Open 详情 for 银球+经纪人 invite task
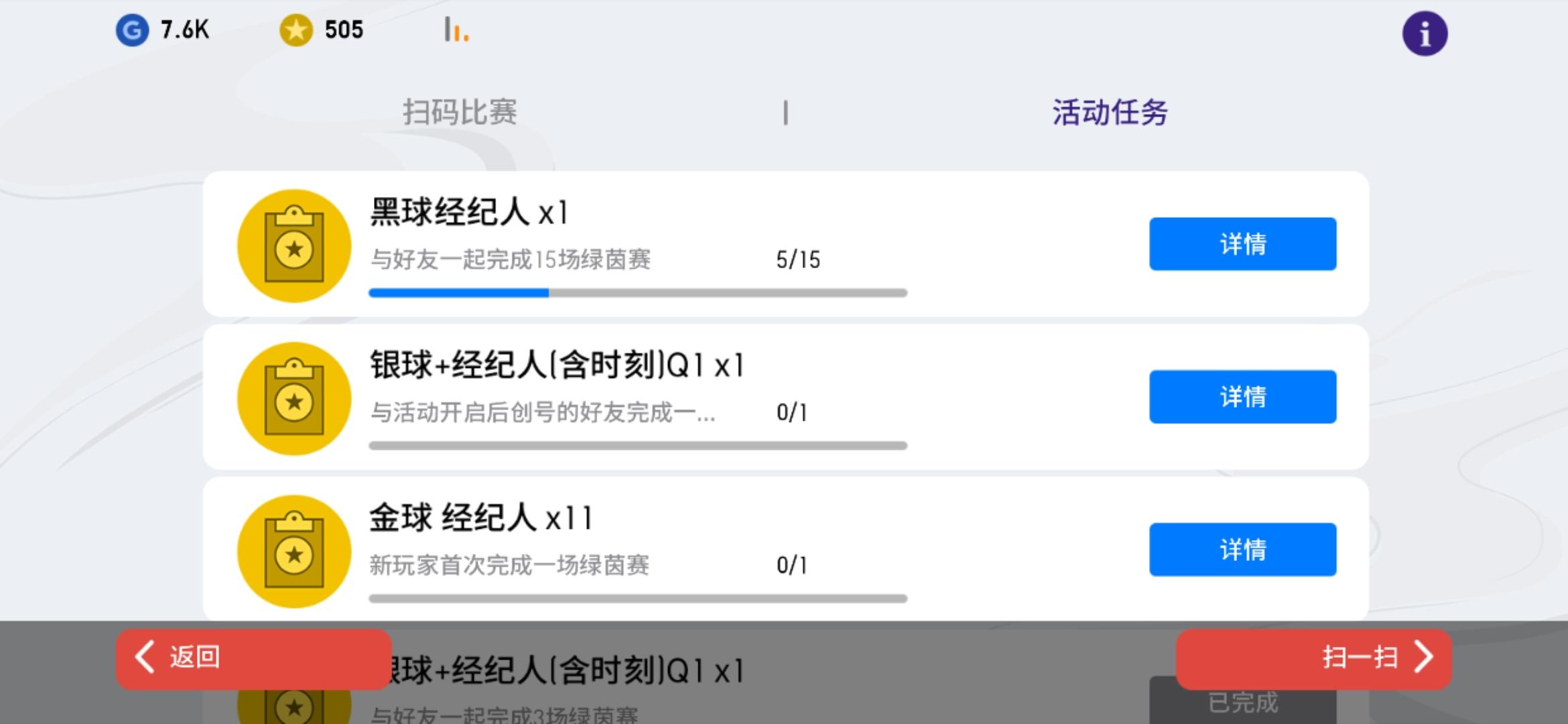Viewport: 1568px width, 724px height. pyautogui.click(x=1243, y=397)
